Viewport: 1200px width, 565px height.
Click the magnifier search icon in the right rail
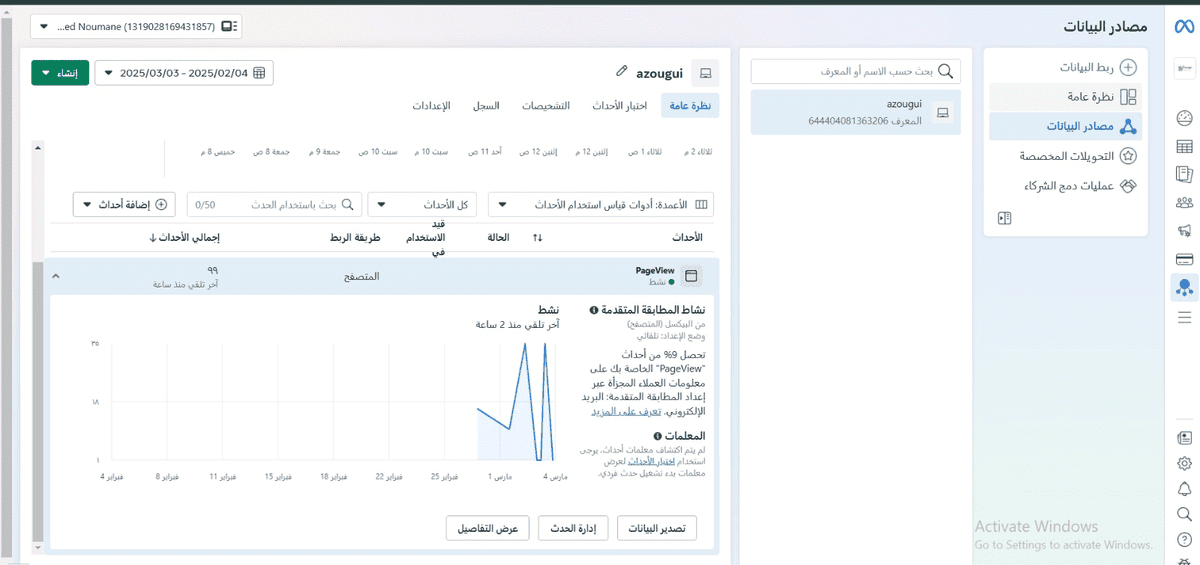pyautogui.click(x=1184, y=514)
